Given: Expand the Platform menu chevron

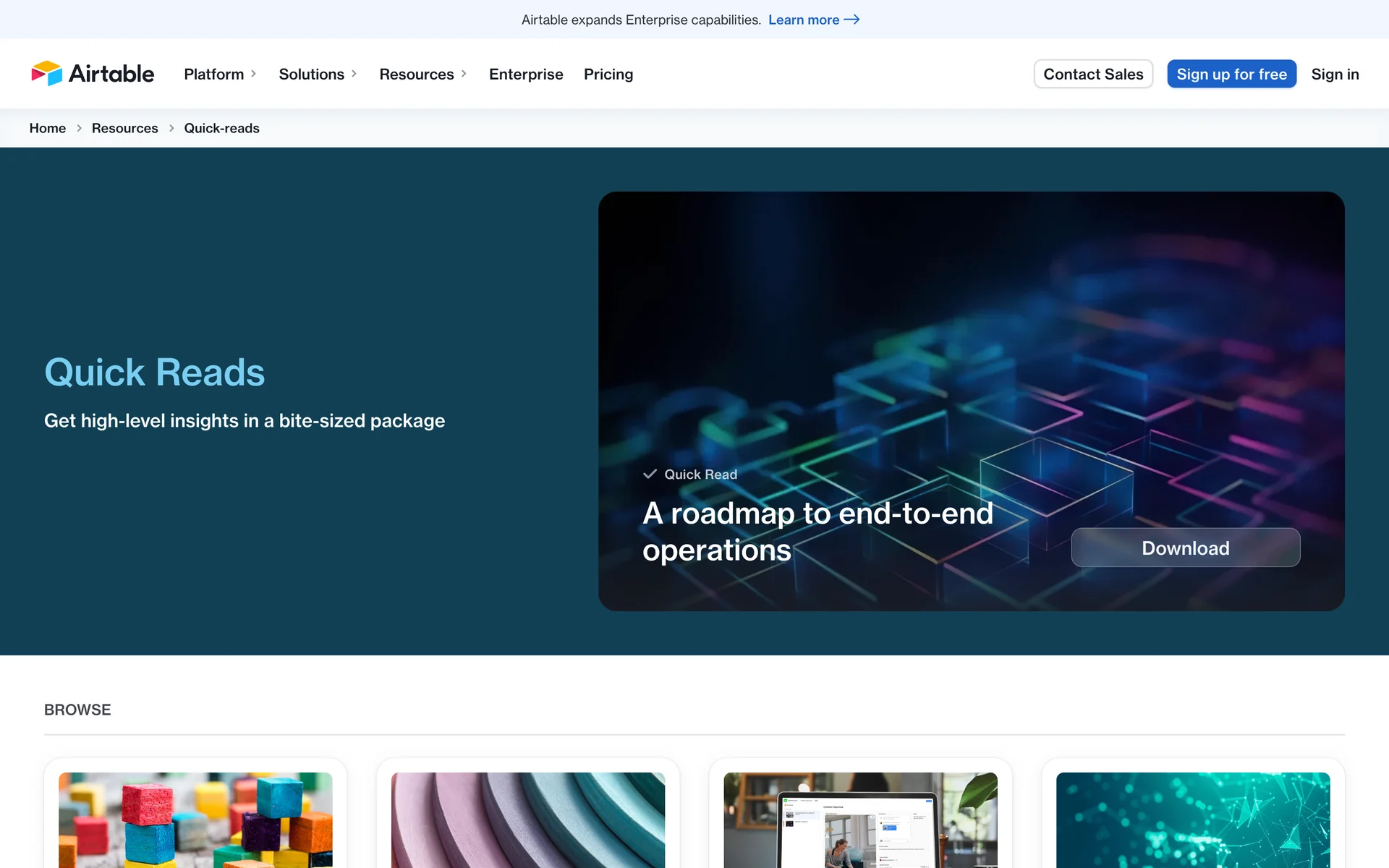Looking at the screenshot, I should [254, 74].
